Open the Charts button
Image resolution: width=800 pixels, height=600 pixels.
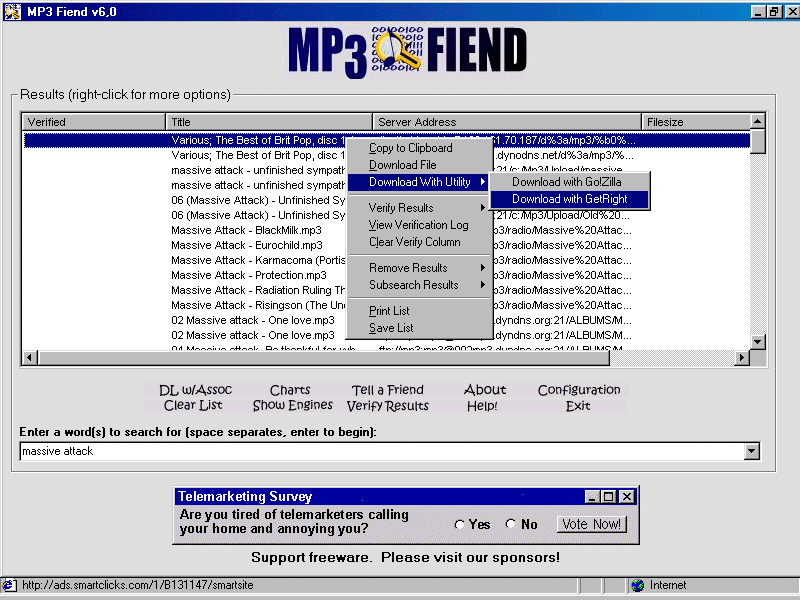pos(290,390)
